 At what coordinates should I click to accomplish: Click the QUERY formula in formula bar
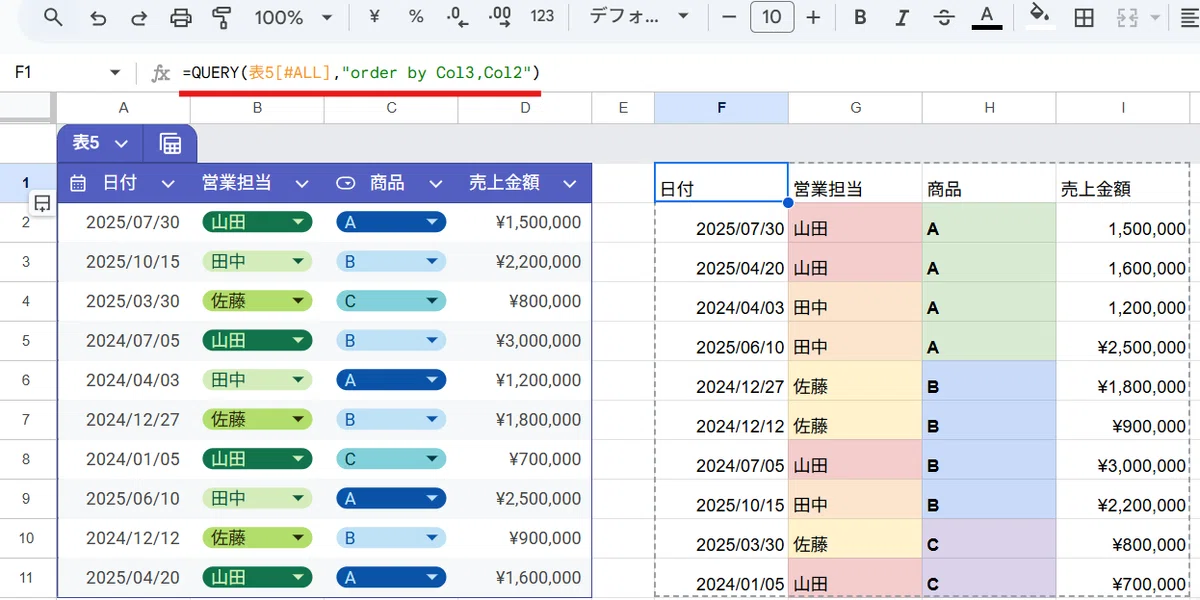tap(361, 73)
